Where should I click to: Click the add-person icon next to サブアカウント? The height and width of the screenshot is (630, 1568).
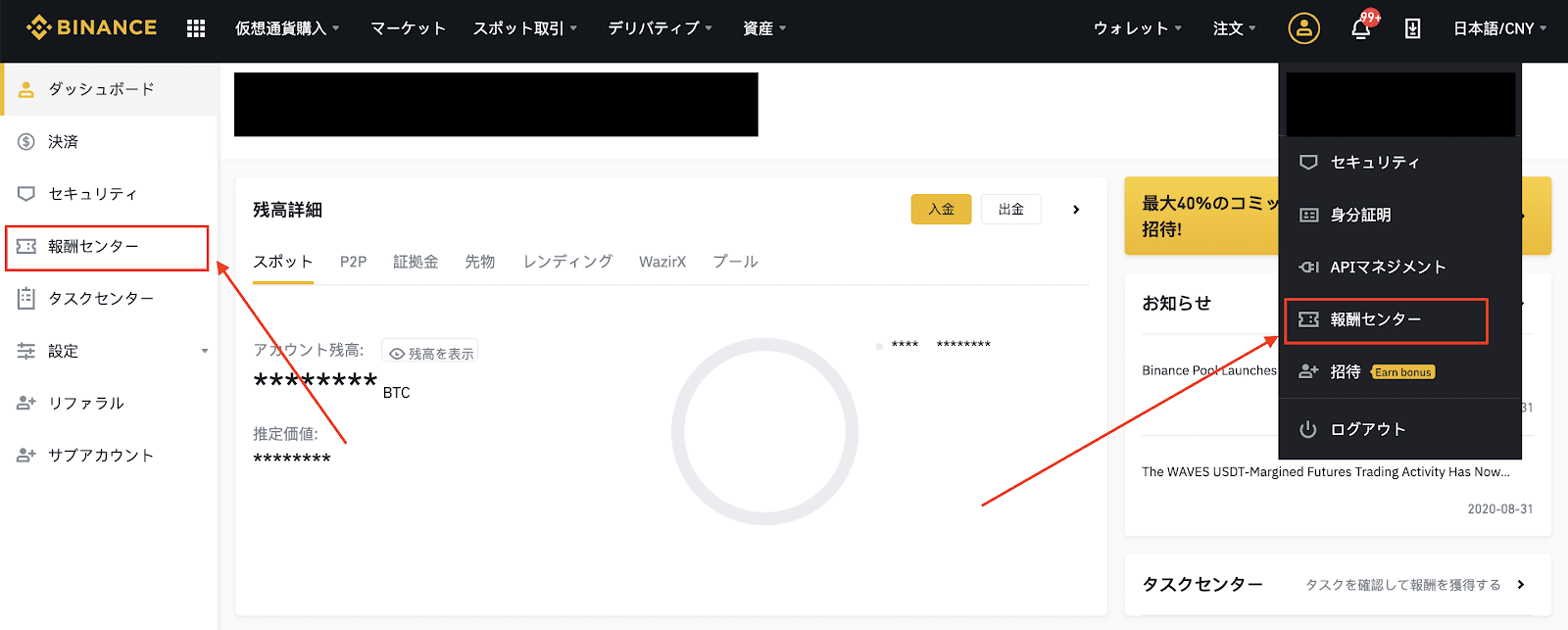click(26, 455)
